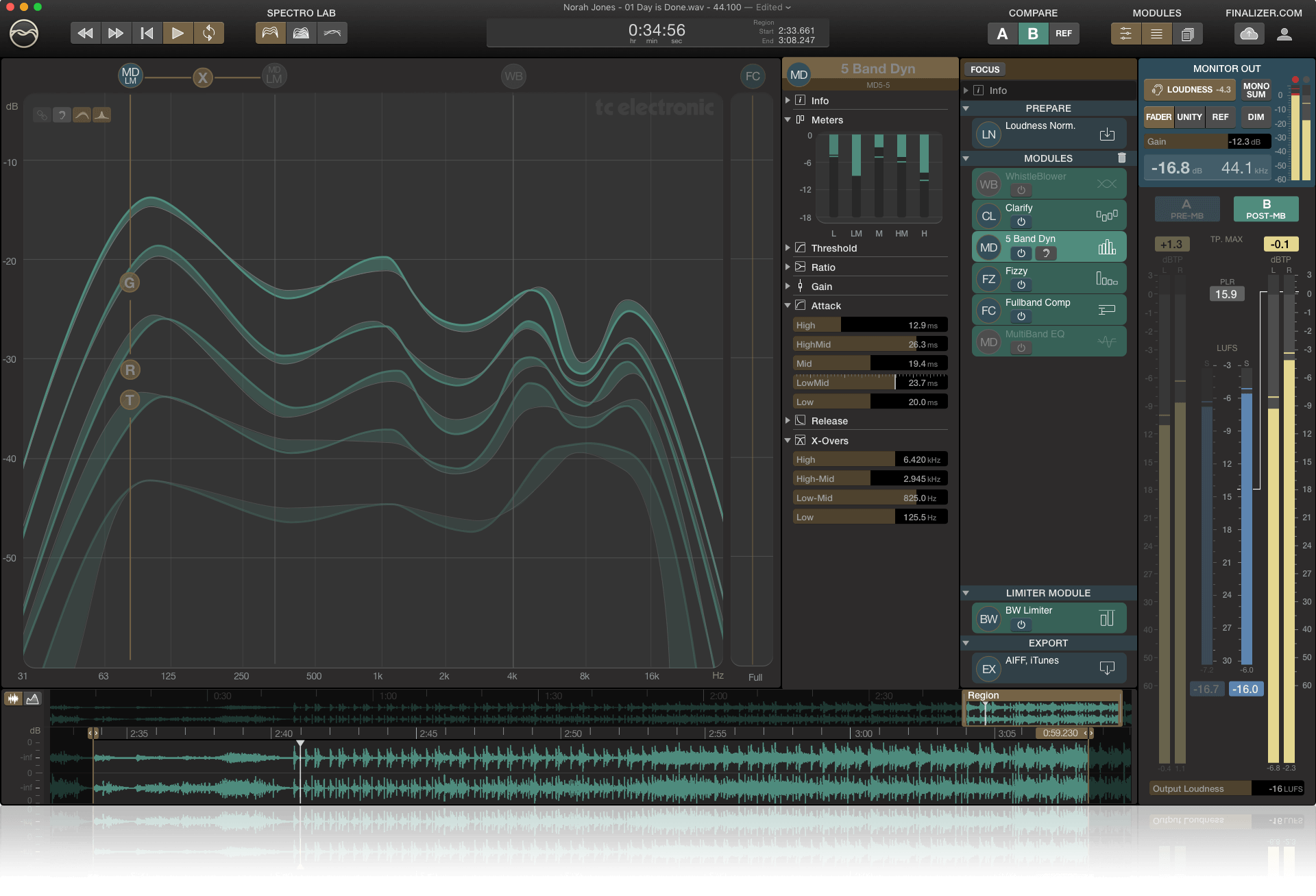Click envelope view icon in timeline
The width and height of the screenshot is (1316, 896).
(x=33, y=699)
